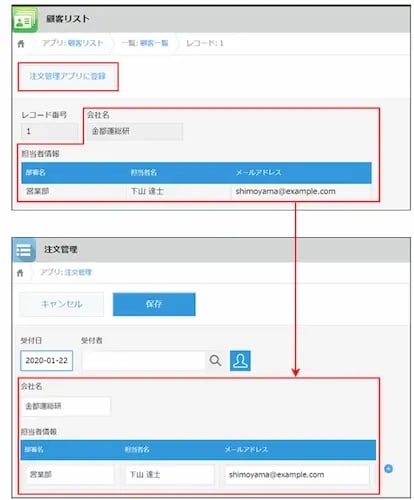Go home from 顧客リスト breadcrumb

pyautogui.click(x=21, y=44)
